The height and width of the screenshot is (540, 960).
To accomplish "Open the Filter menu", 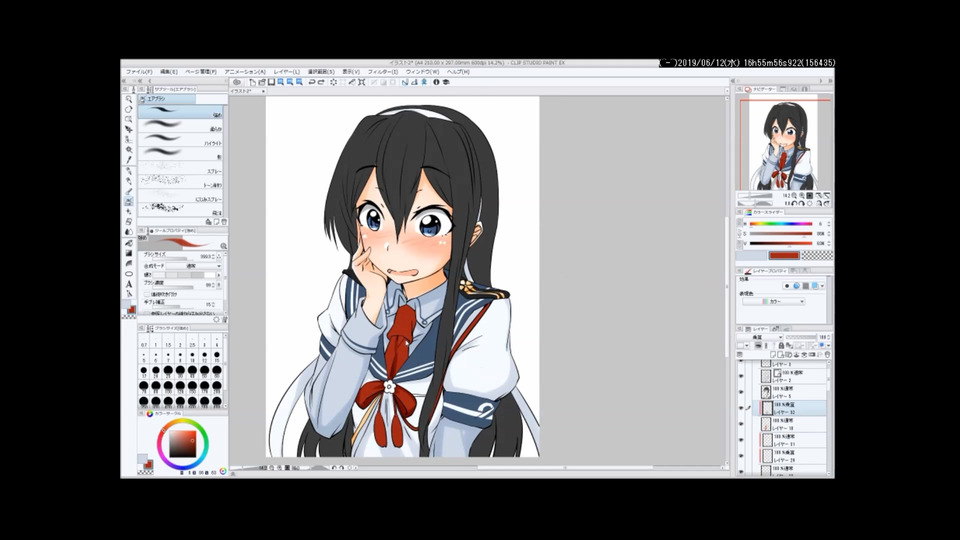I will click(x=383, y=72).
